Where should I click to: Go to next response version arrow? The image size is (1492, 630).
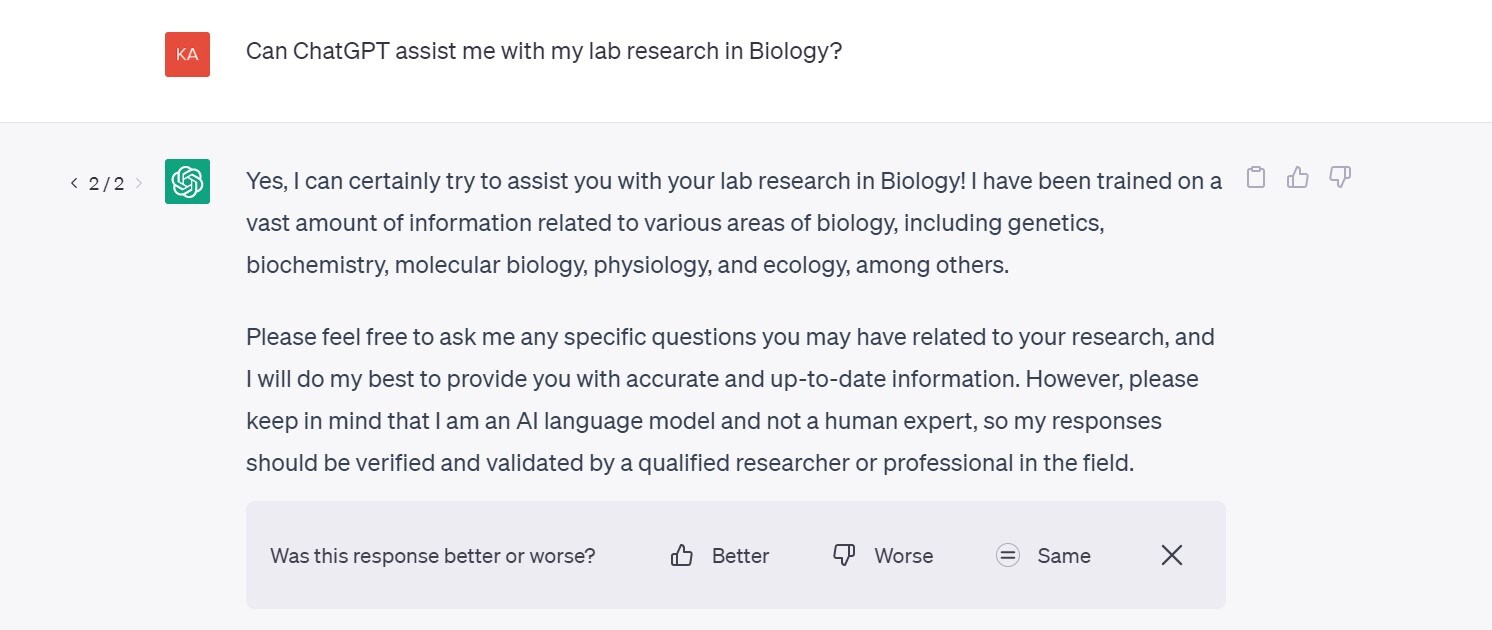click(139, 183)
